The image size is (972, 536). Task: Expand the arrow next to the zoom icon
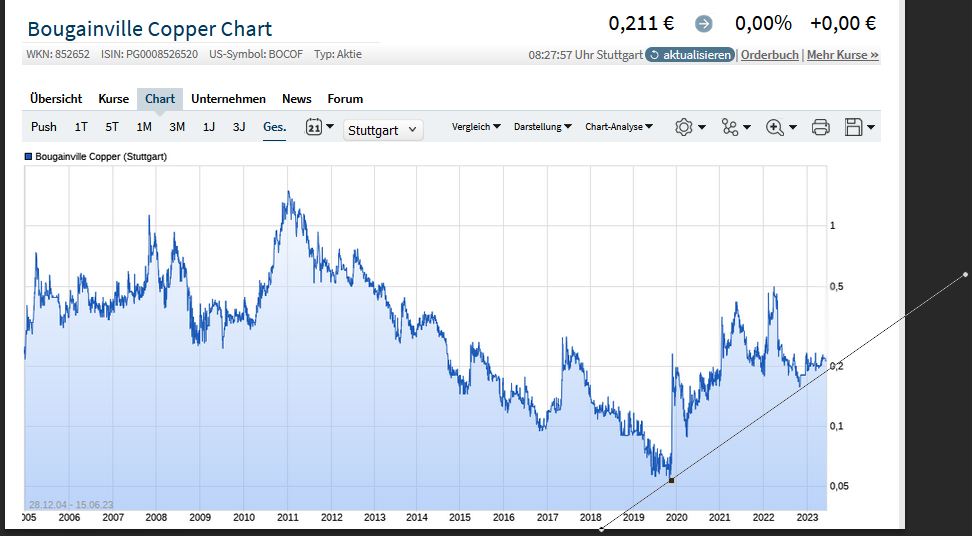click(792, 128)
